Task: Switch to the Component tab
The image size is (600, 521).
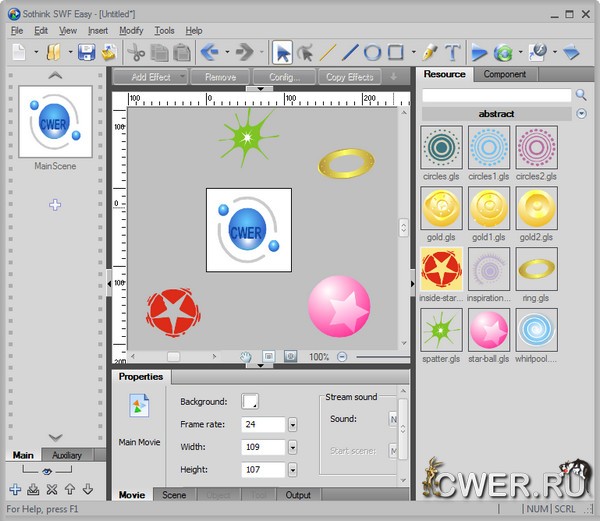Action: [505, 74]
